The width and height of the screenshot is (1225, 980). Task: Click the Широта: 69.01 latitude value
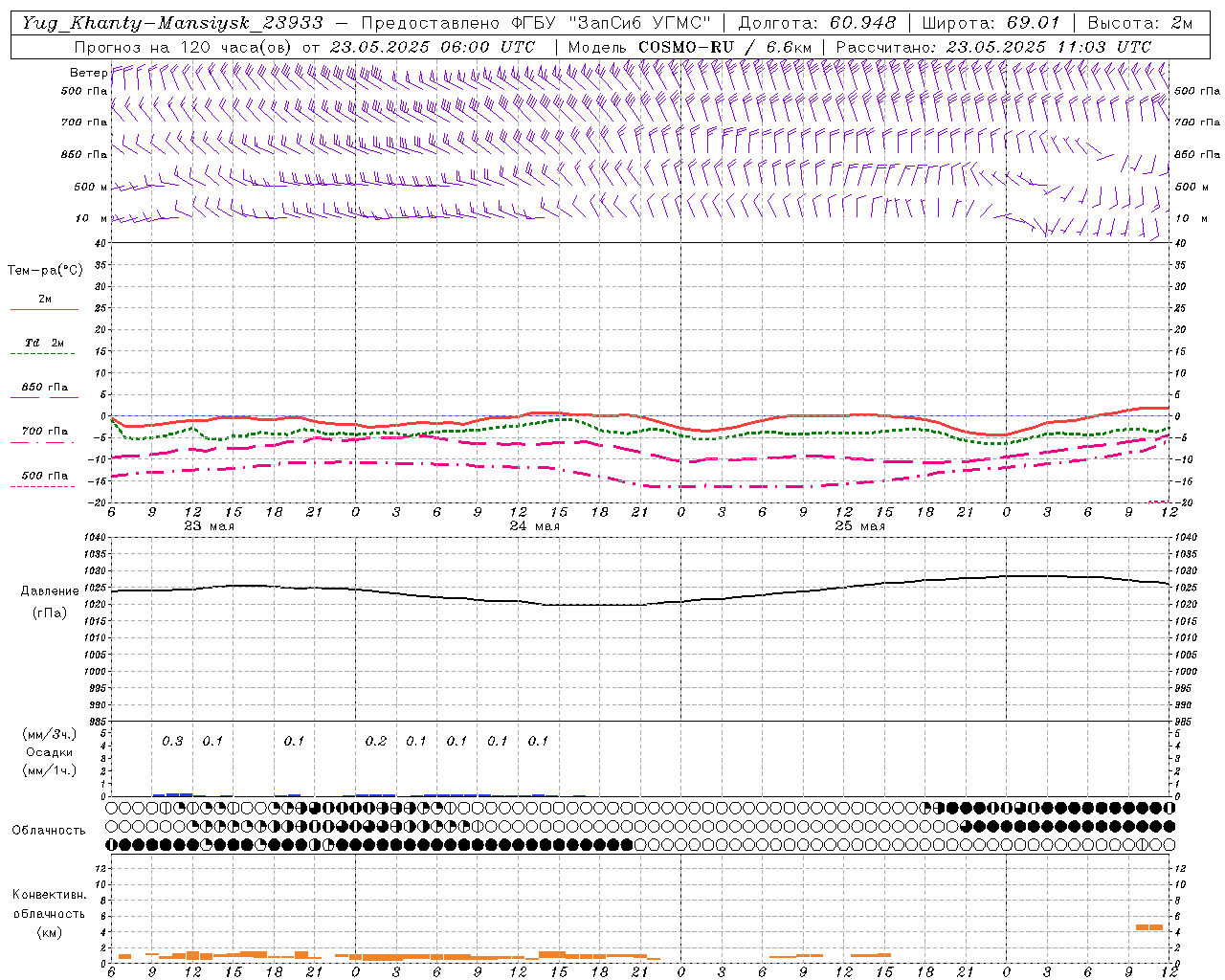coord(991,23)
